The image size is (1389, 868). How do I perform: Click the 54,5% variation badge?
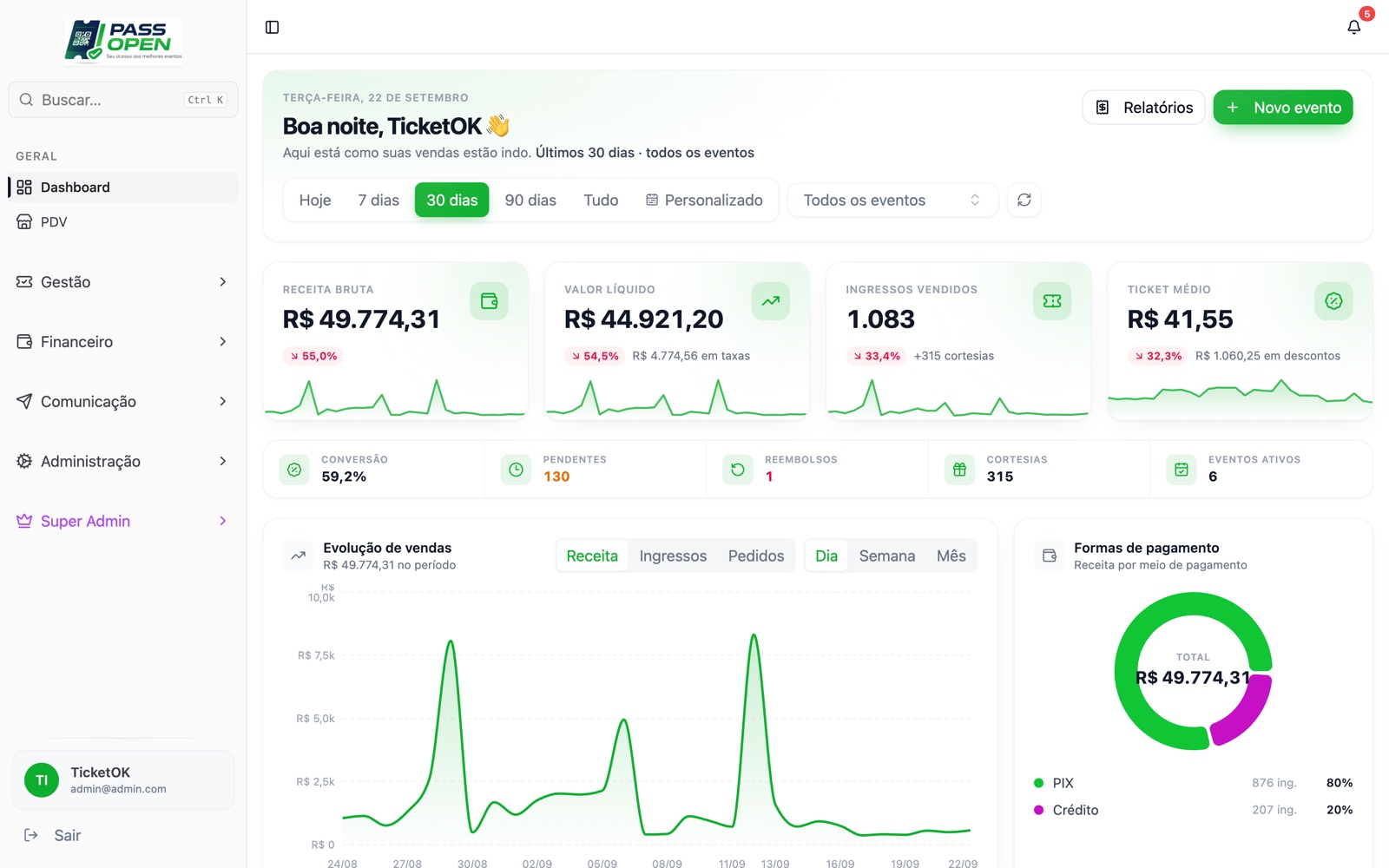pyautogui.click(x=594, y=356)
